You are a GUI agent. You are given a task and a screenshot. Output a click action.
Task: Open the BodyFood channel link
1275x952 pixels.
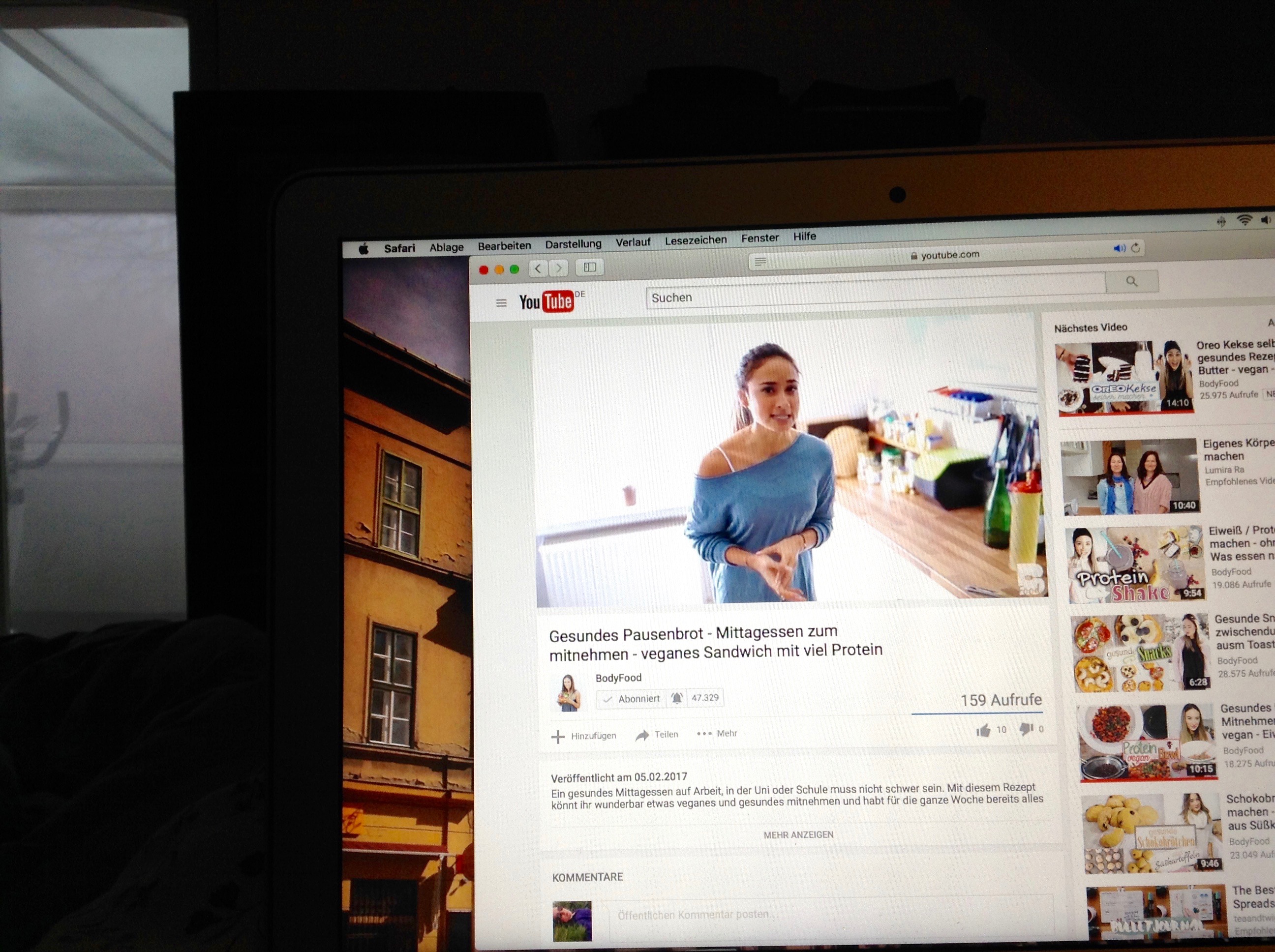point(618,678)
